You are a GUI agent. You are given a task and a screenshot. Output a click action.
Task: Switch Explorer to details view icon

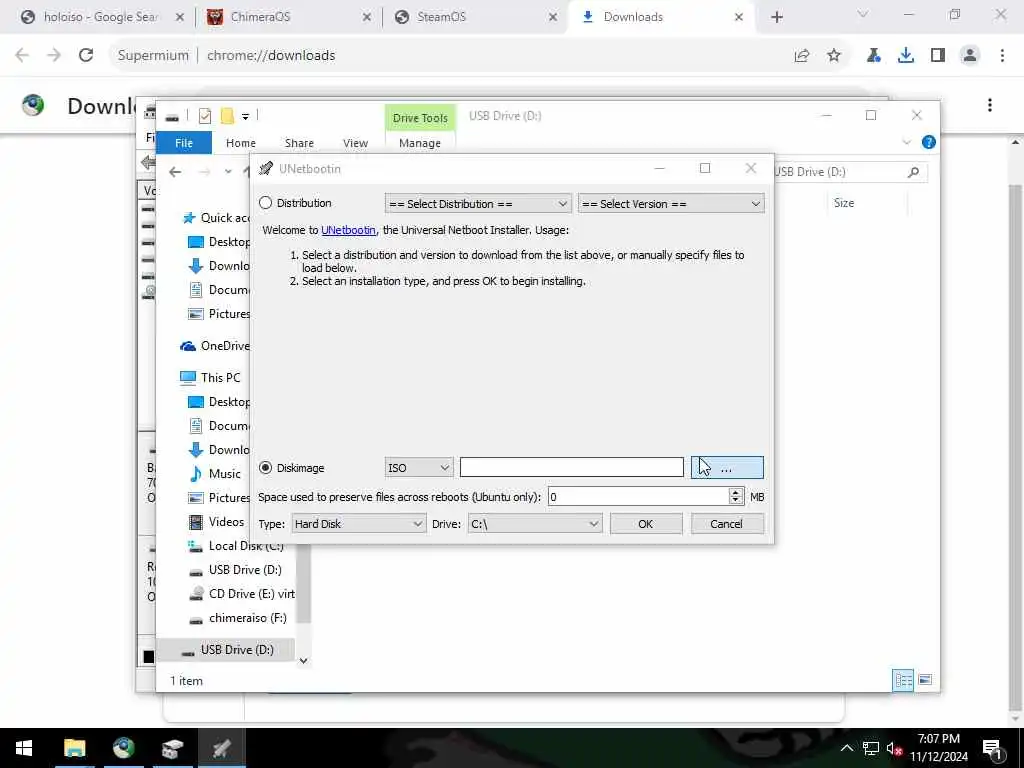903,680
